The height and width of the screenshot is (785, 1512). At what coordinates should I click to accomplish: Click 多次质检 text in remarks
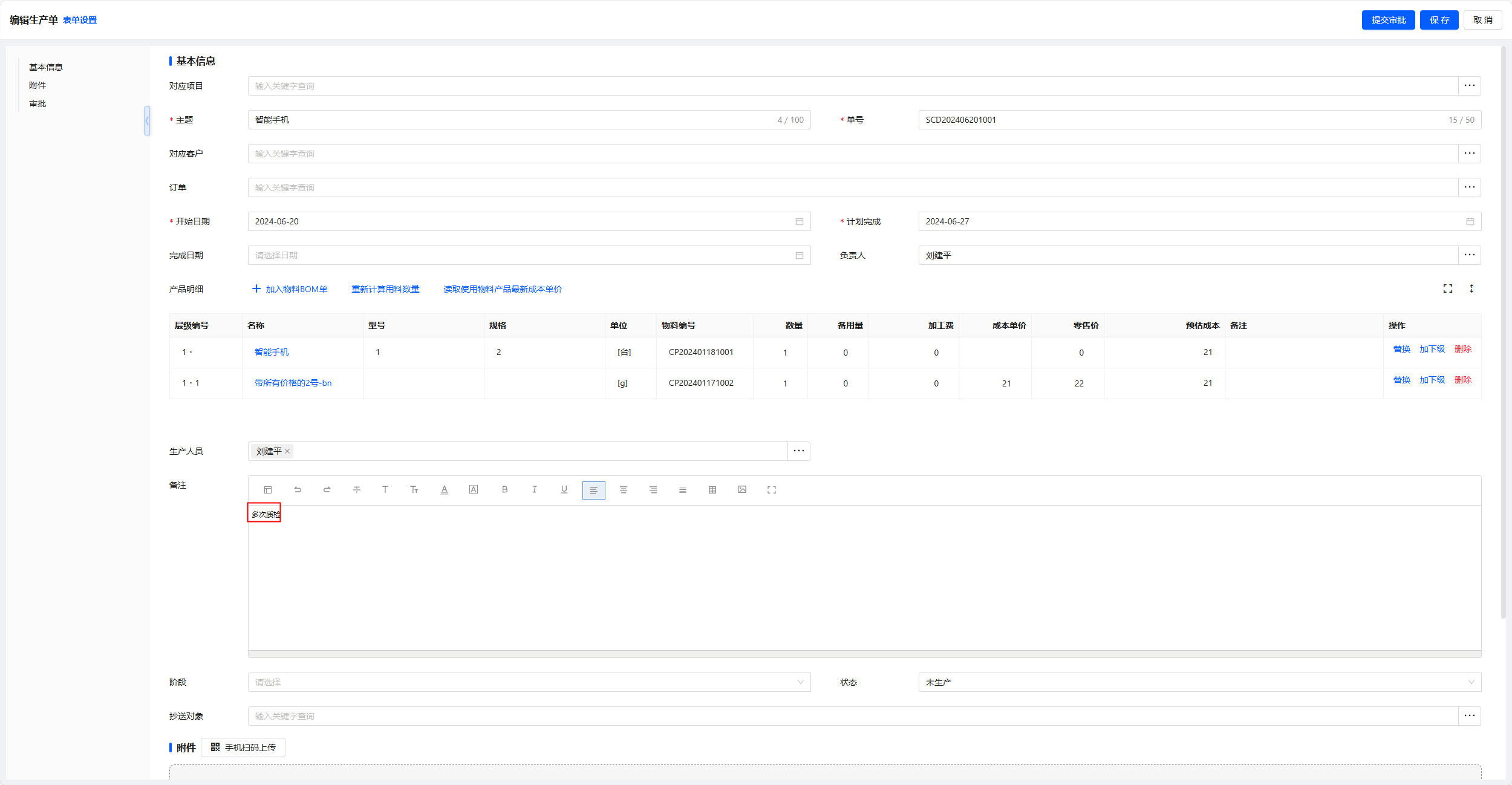coord(266,514)
